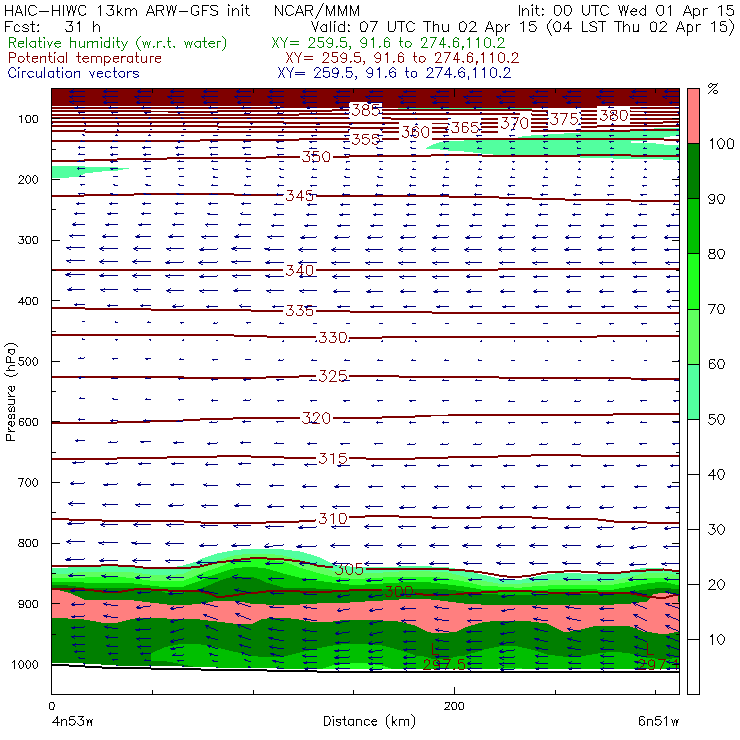Viewport: 740px width, 740px height.
Task: Click the 385 contour label
Action: 366,110
